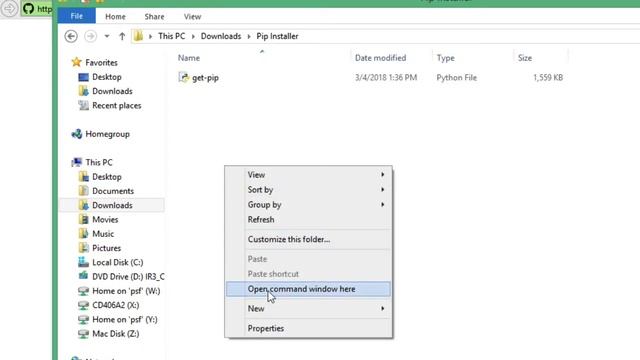Select Homegroup in the navigation pane
This screenshot has height=360, width=640.
point(107,134)
